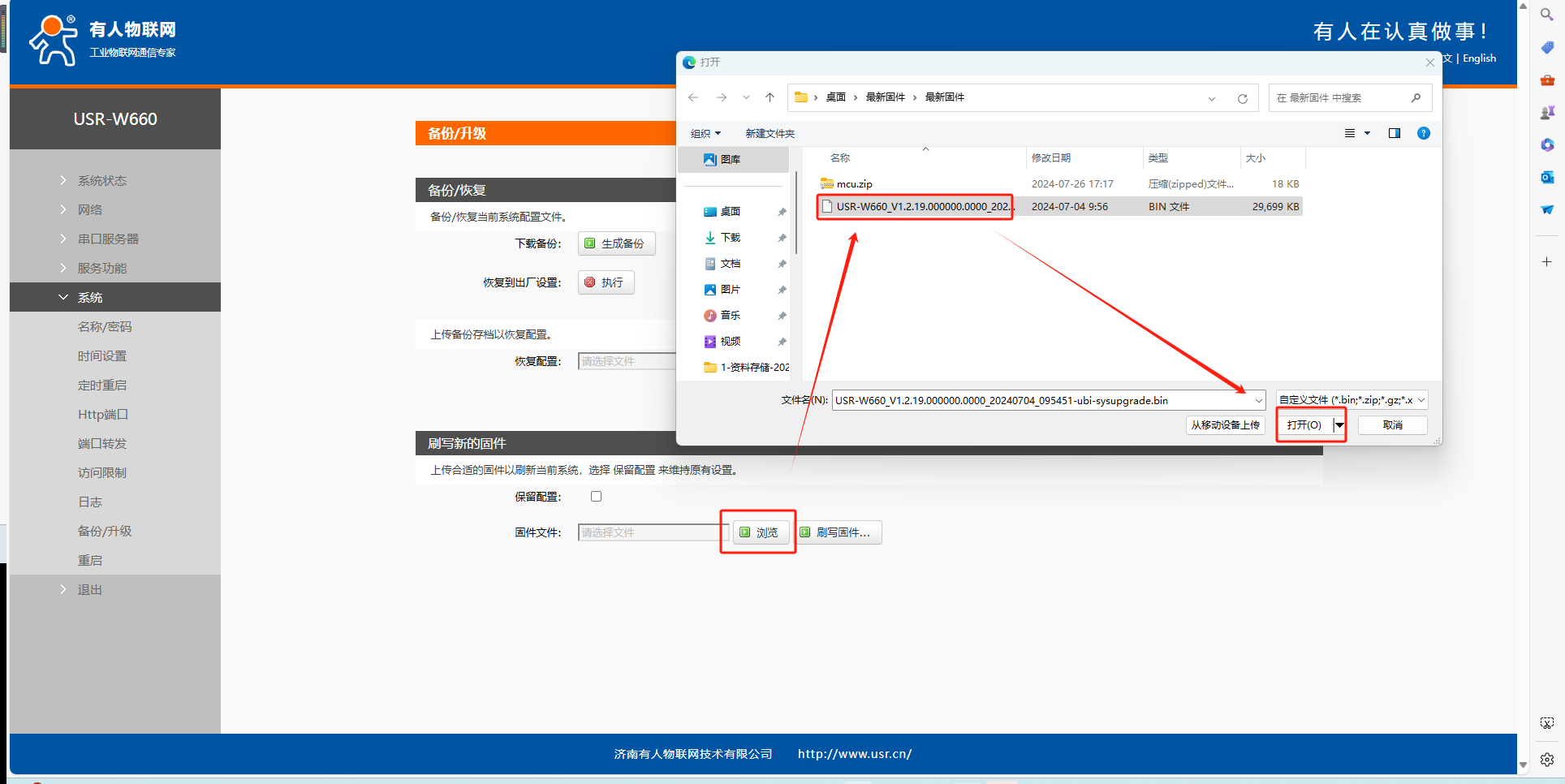1565x784 pixels.
Task: Expand the 网络 sidebar section
Action: (90, 209)
